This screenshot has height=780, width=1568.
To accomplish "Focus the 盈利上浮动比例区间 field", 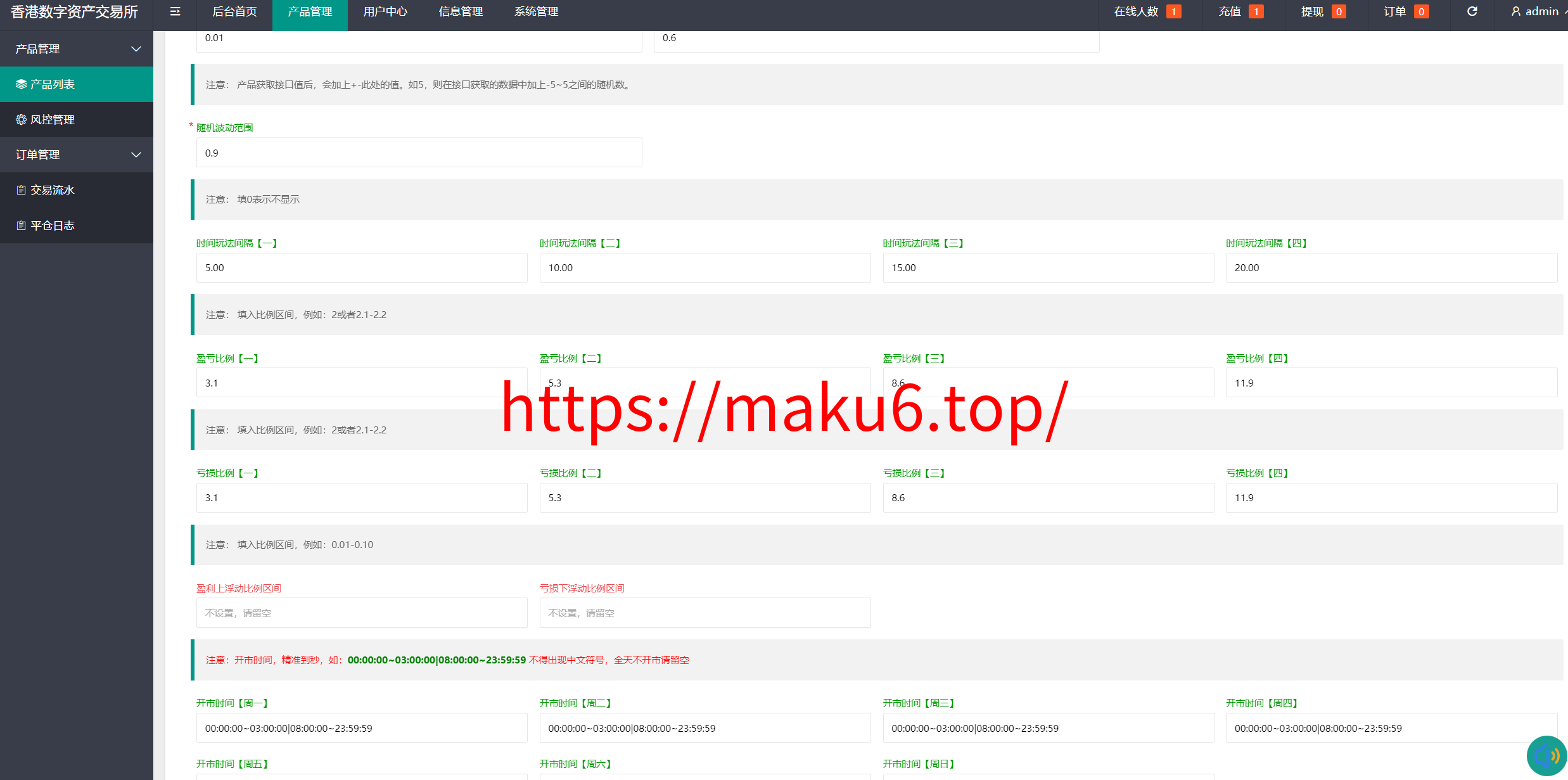I will [x=362, y=613].
